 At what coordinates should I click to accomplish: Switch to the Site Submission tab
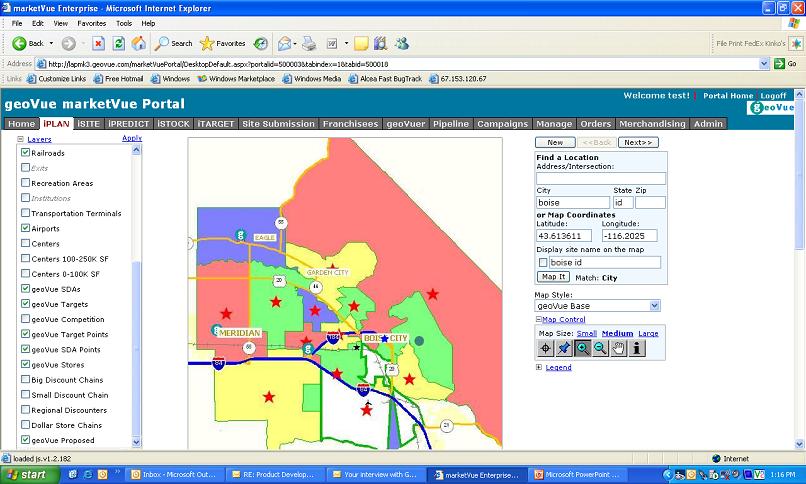click(x=279, y=124)
